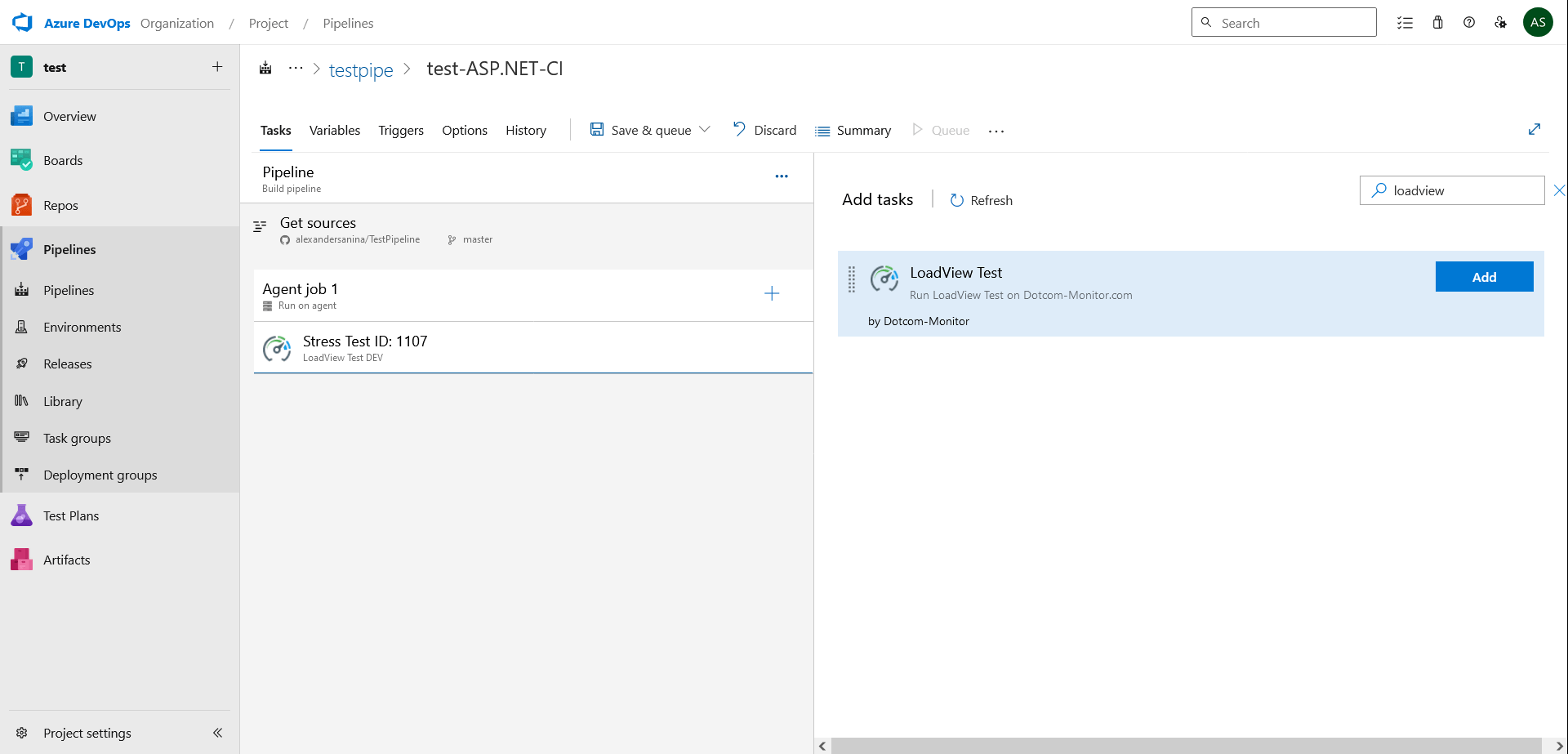
Task: Select the Agent job 1 row
Action: (532, 296)
